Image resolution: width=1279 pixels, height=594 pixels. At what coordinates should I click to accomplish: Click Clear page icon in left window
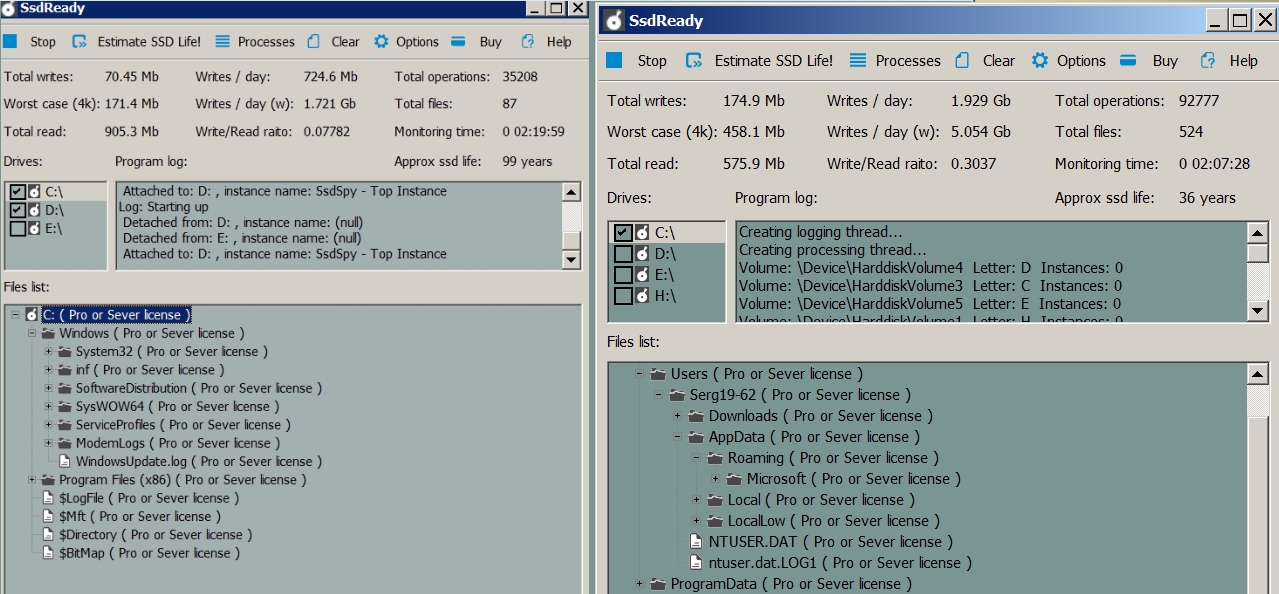click(314, 42)
